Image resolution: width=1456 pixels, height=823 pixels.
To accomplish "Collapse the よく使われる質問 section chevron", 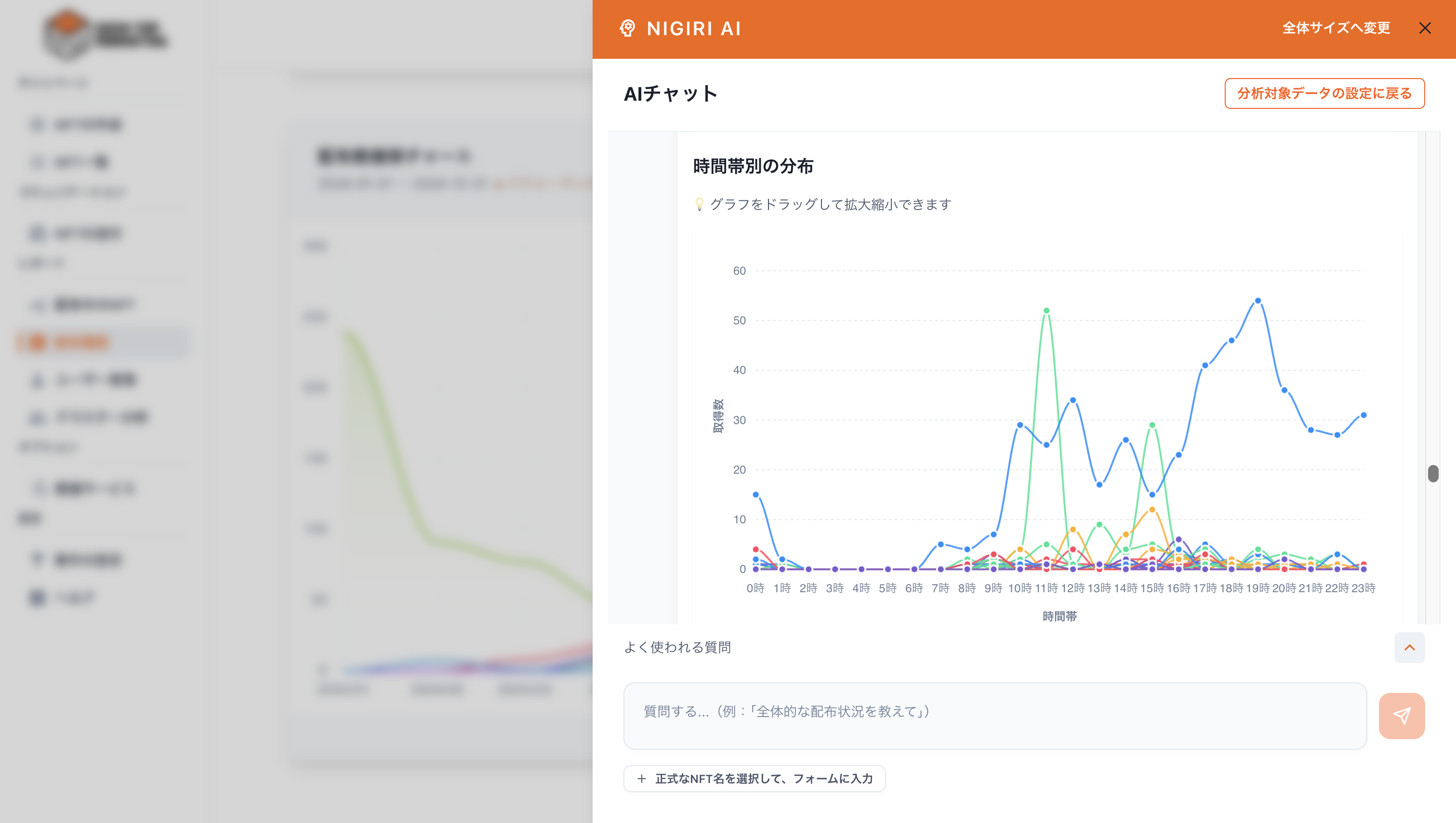I will point(1410,647).
